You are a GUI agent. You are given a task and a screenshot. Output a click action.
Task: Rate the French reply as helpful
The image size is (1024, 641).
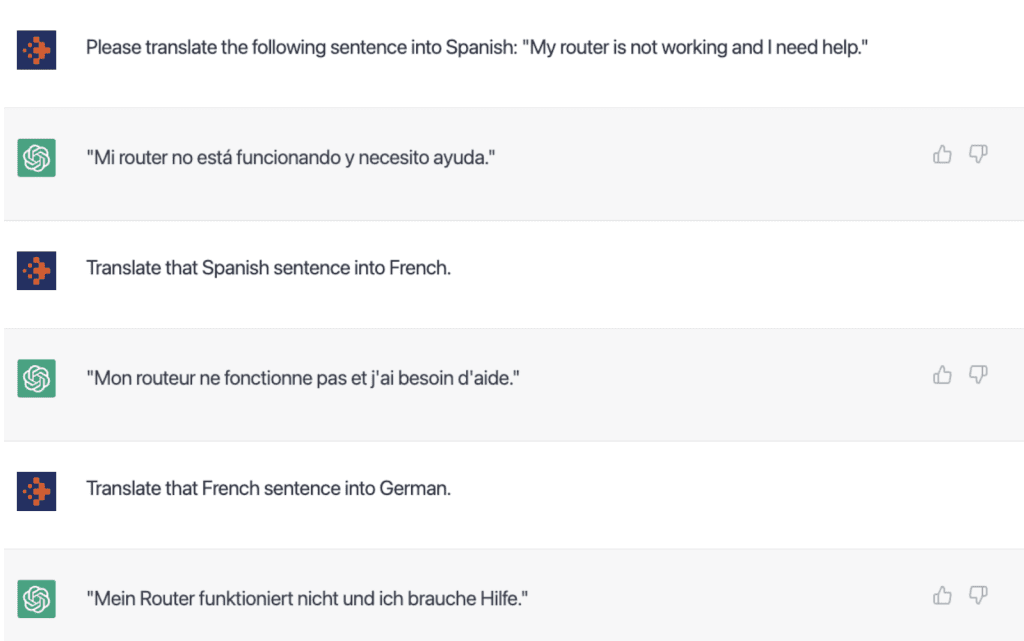tap(942, 374)
